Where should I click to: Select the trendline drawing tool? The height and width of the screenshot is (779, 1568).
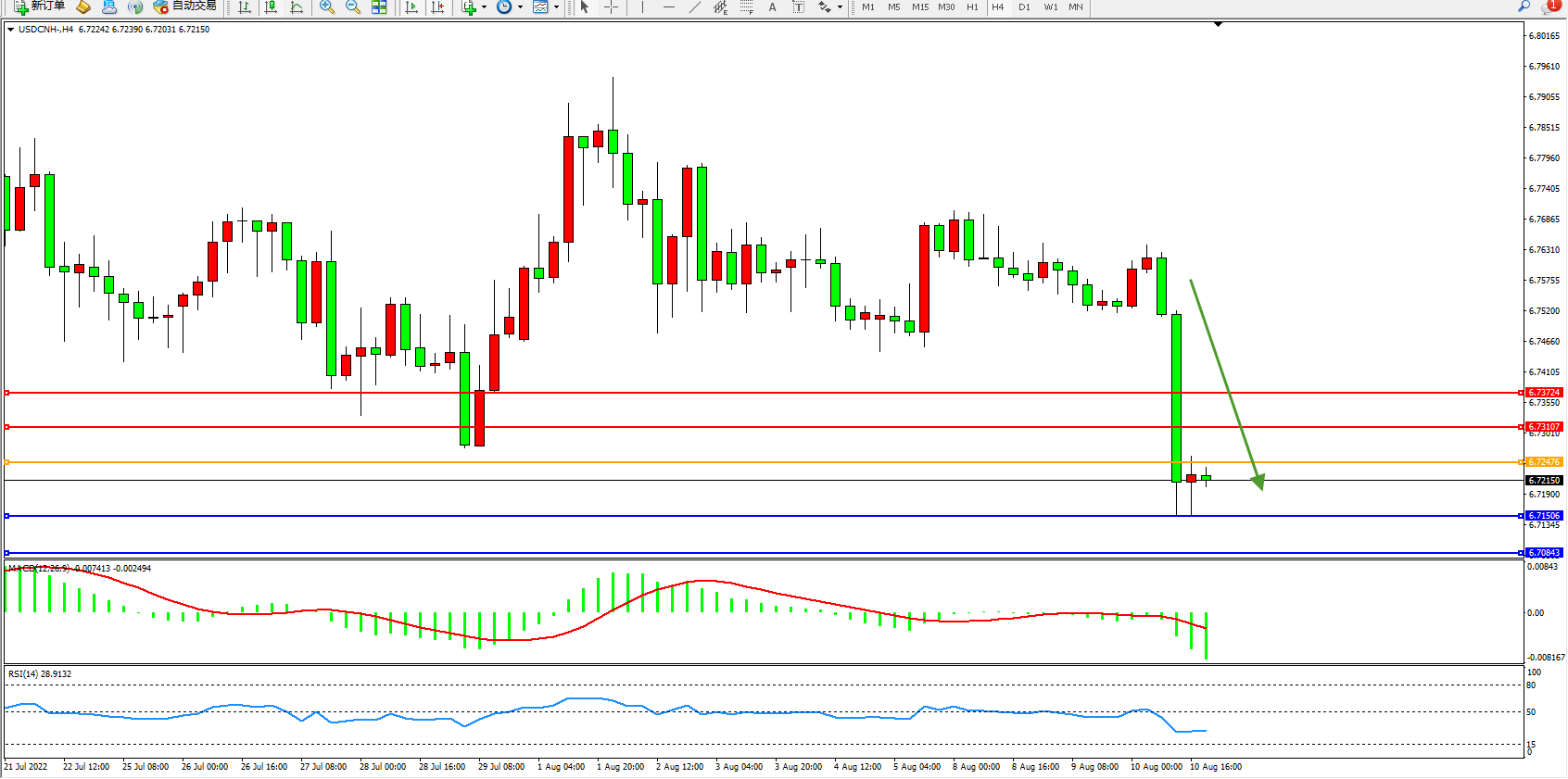click(x=694, y=6)
